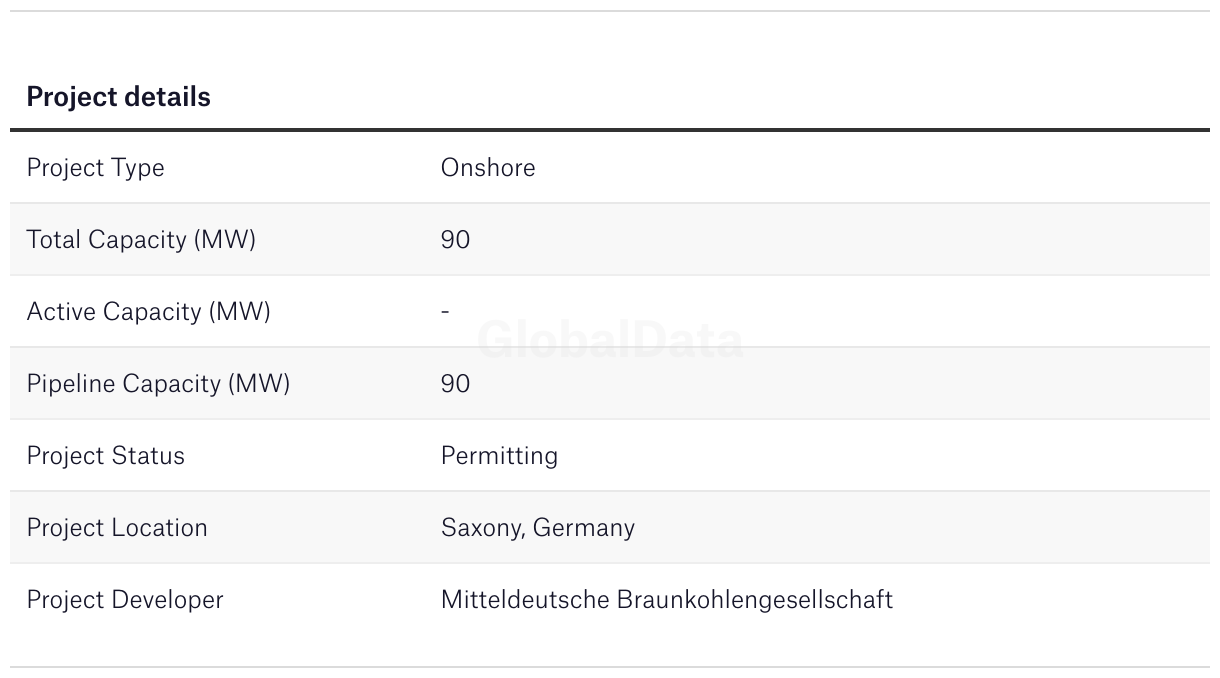Click the faint GlobalData watermark
Image resolution: width=1220 pixels, height=678 pixels.
click(610, 341)
